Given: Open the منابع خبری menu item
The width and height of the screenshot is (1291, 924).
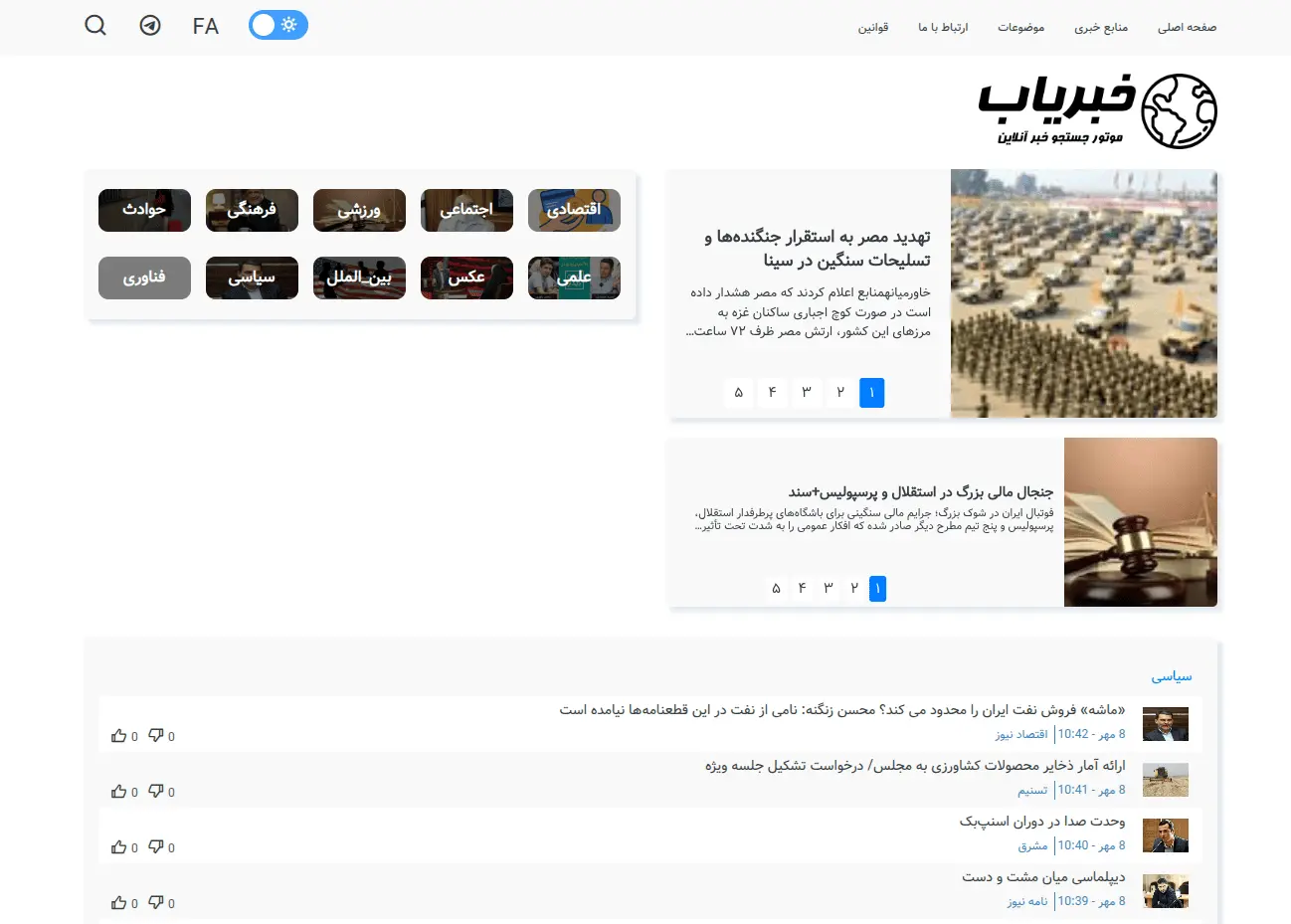Looking at the screenshot, I should [1101, 28].
